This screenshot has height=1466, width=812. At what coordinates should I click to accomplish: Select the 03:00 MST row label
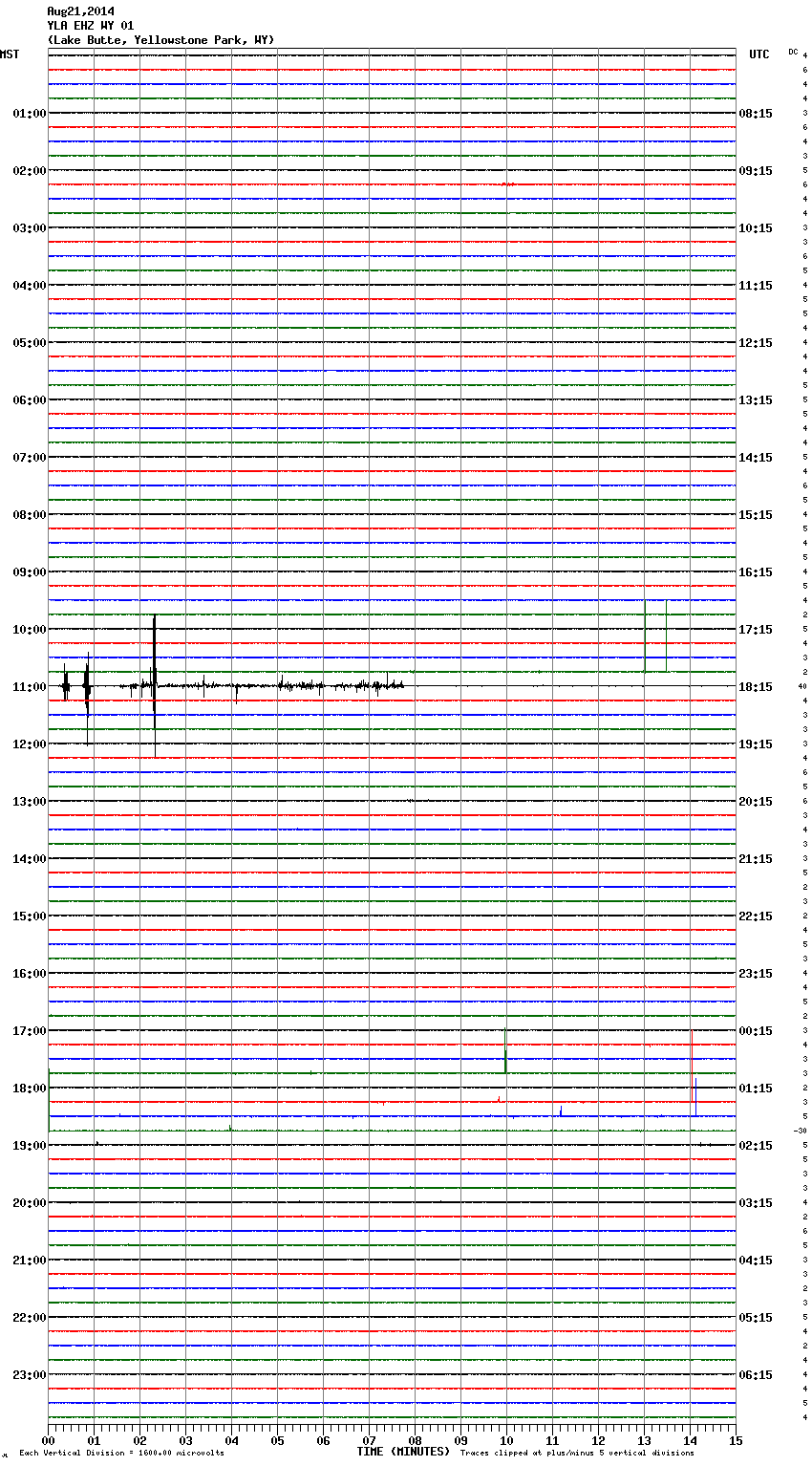[x=29, y=228]
